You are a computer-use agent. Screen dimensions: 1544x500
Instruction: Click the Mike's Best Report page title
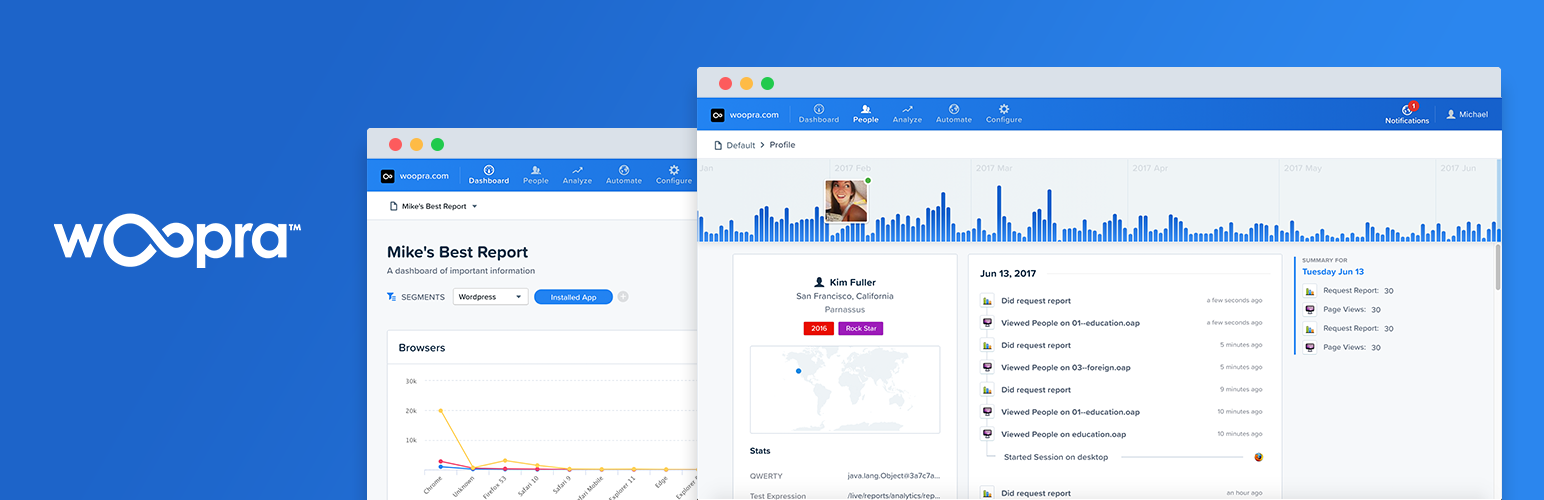(x=457, y=252)
